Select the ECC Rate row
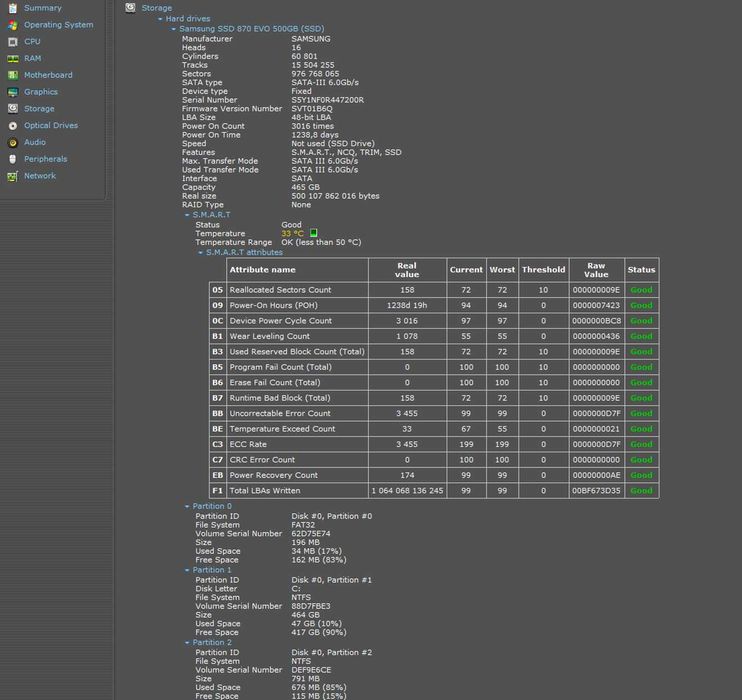The width and height of the screenshot is (742, 700). [x=434, y=444]
